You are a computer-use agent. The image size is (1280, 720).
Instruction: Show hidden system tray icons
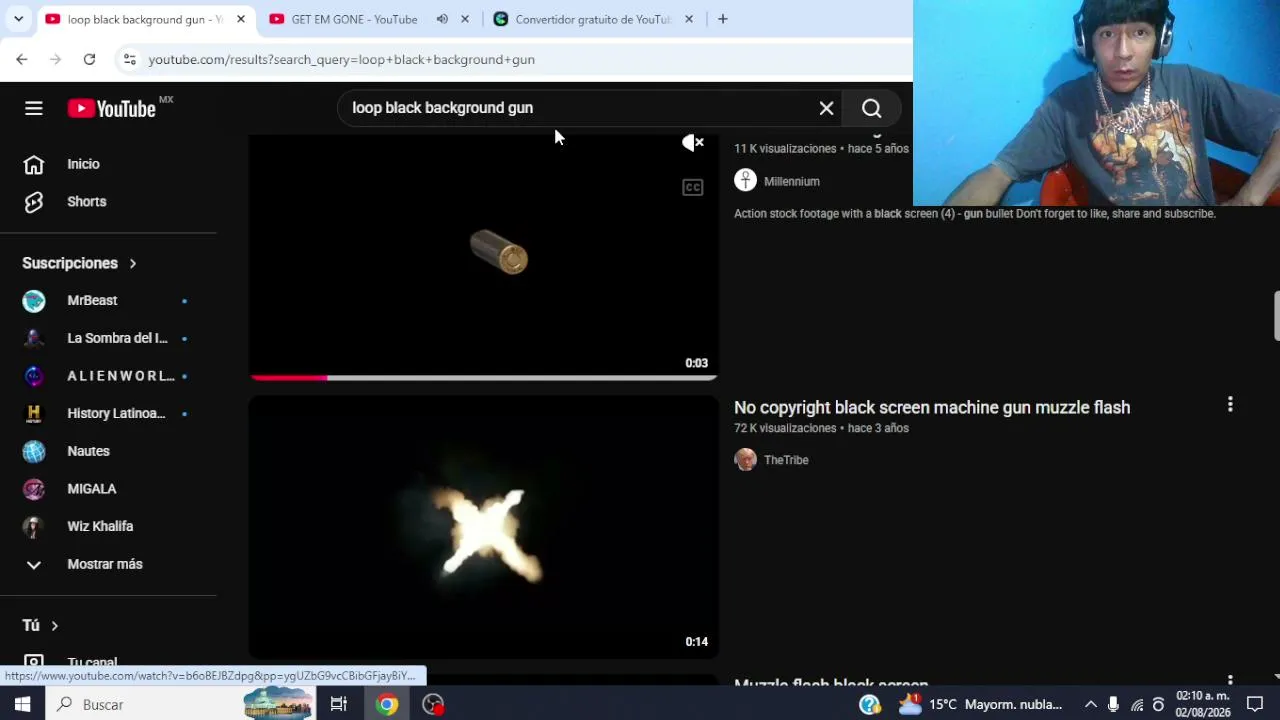point(1091,704)
